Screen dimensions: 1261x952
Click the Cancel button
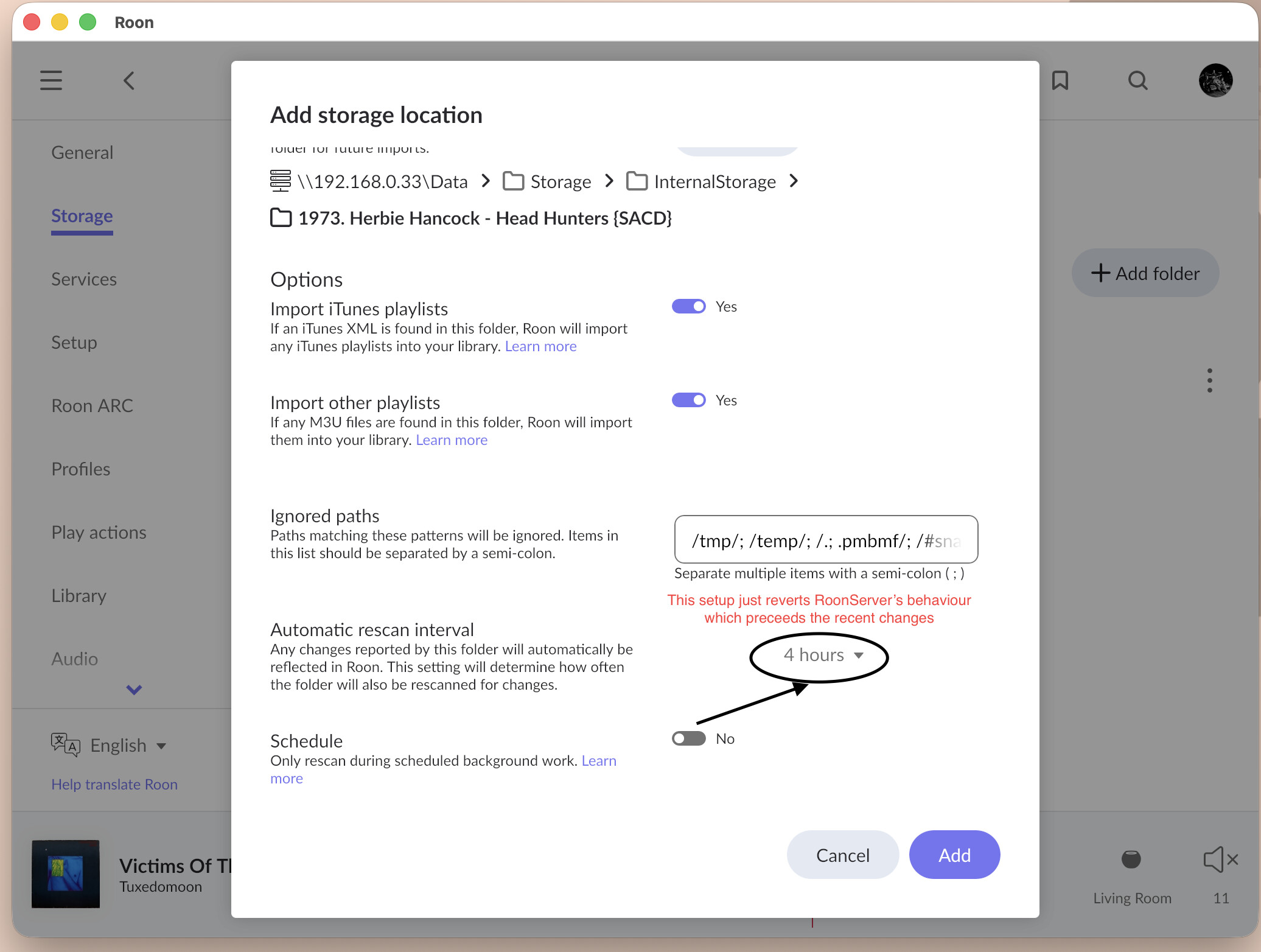click(x=842, y=855)
